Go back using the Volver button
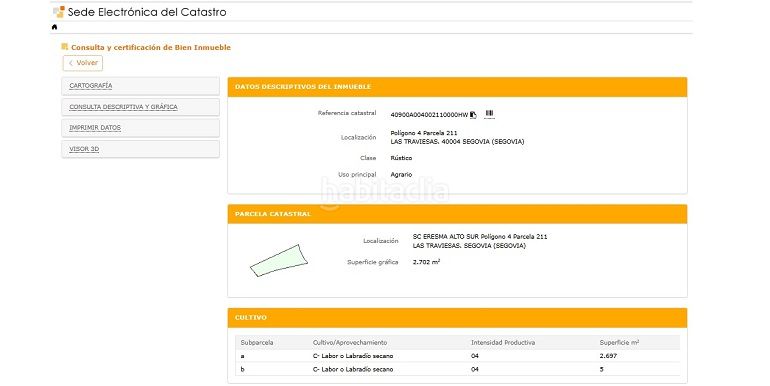 [82, 63]
